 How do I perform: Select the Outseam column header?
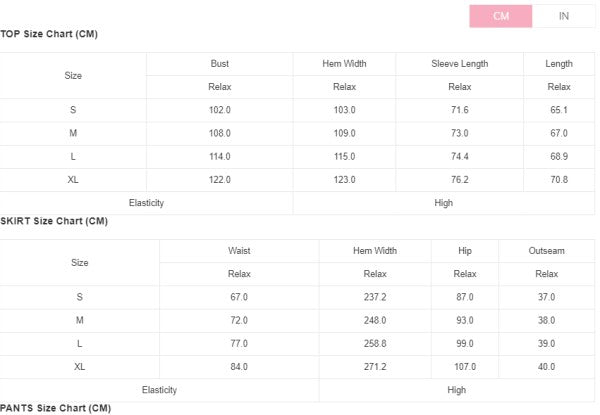(546, 251)
